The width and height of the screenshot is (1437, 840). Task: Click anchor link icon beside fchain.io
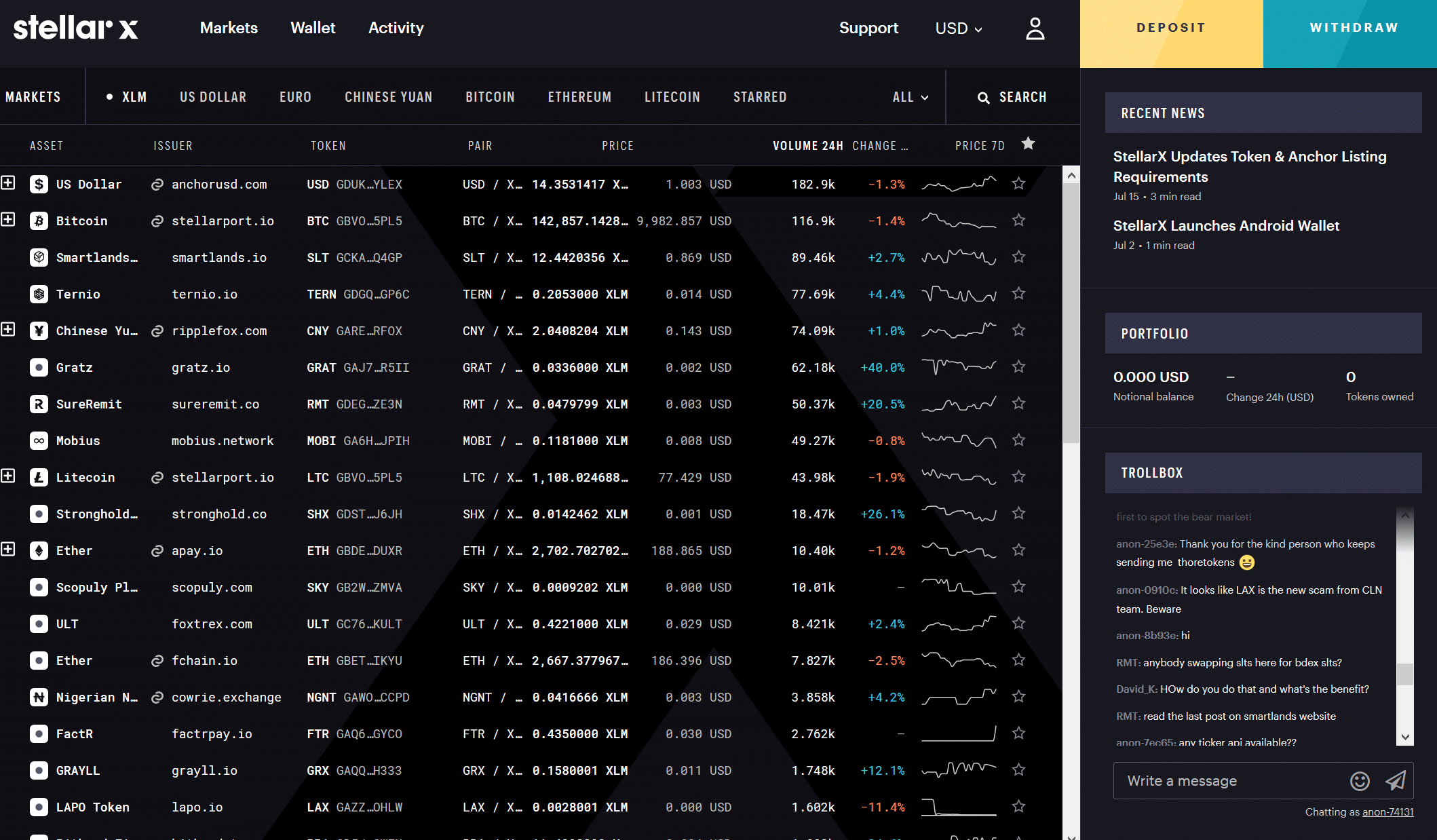click(x=157, y=661)
